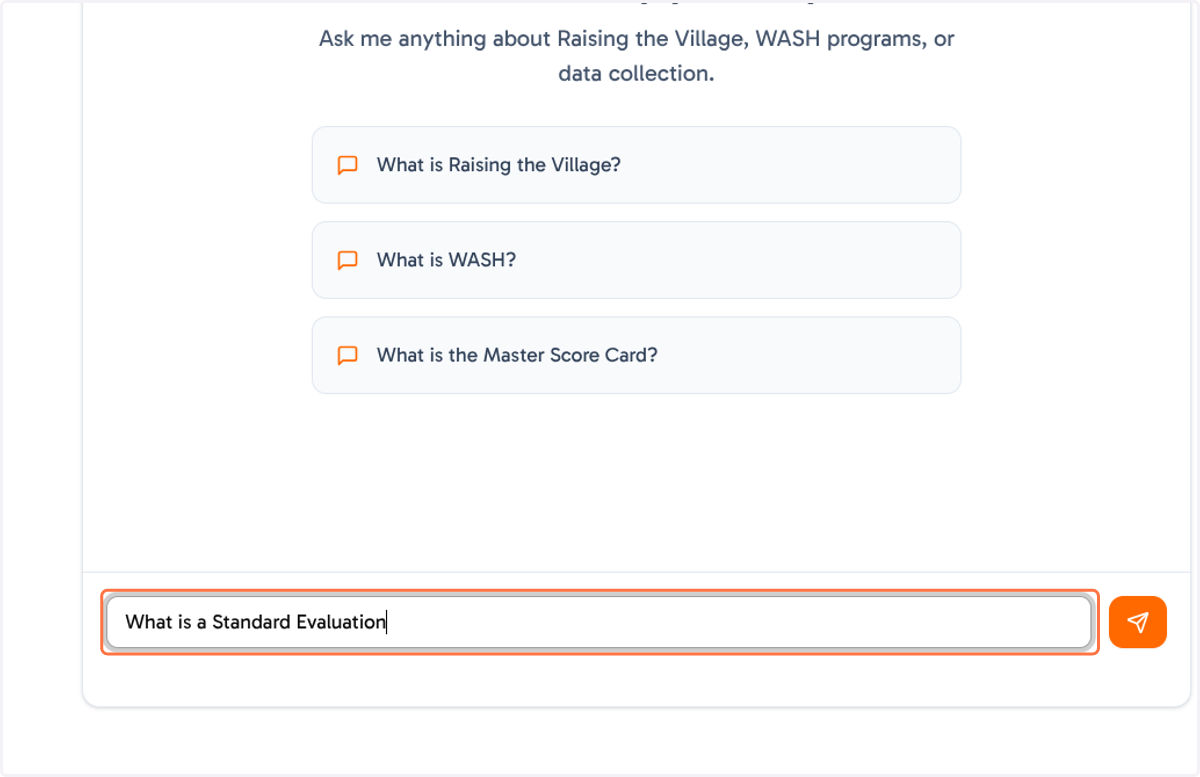
Task: Focus the message input field
Action: point(599,622)
